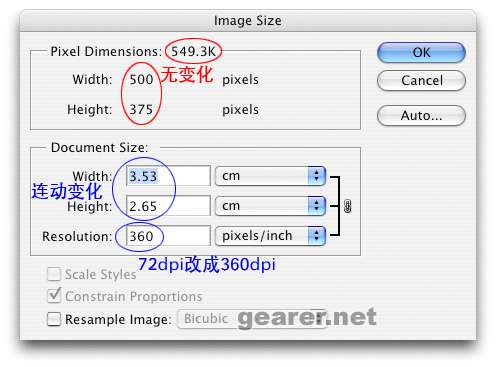
Task: Click the Cancel button
Action: pos(421,80)
